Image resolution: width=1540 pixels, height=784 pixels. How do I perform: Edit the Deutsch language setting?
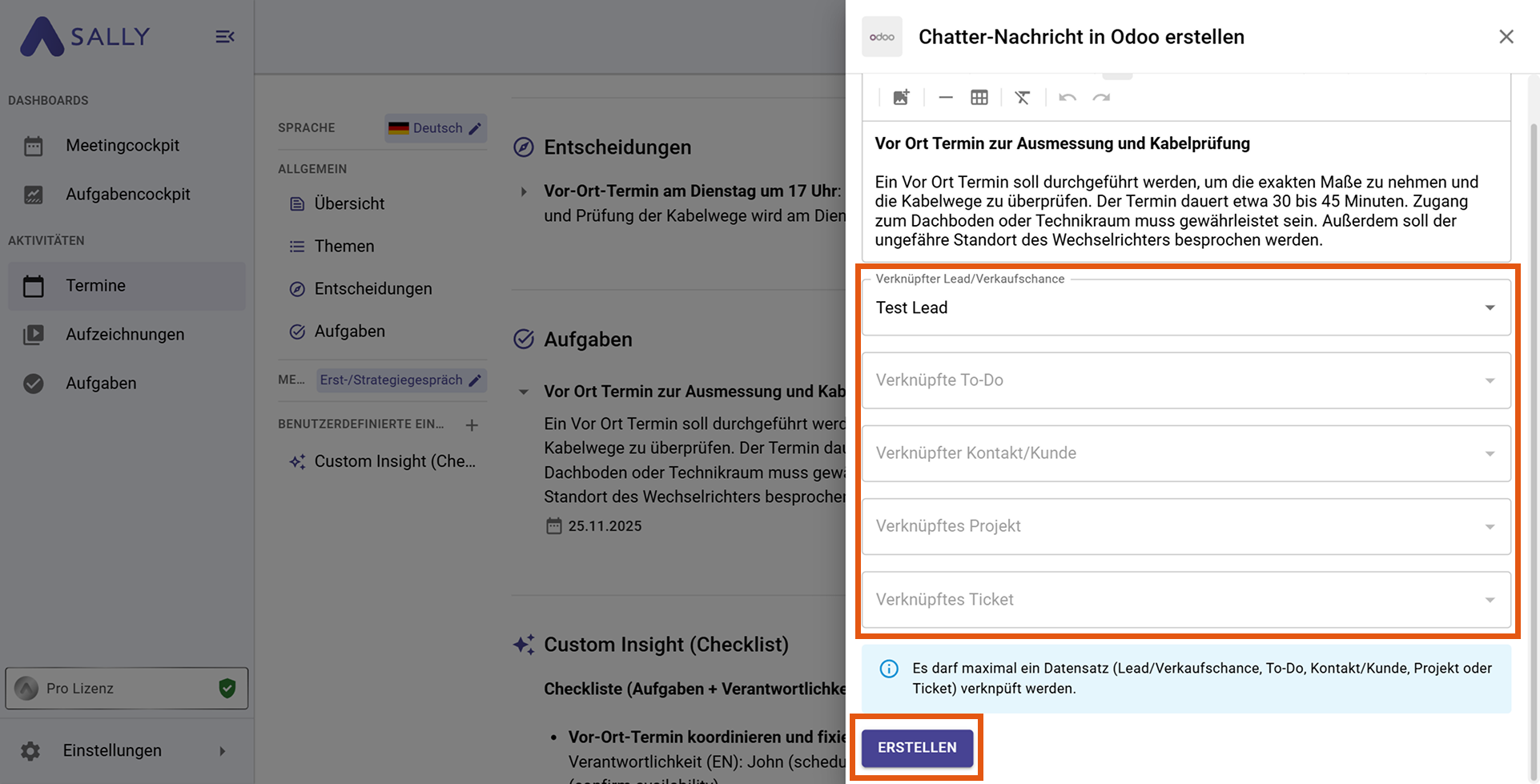[475, 128]
